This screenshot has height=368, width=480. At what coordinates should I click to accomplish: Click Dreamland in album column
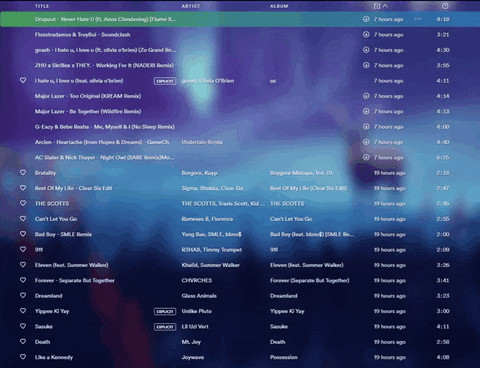tap(284, 296)
